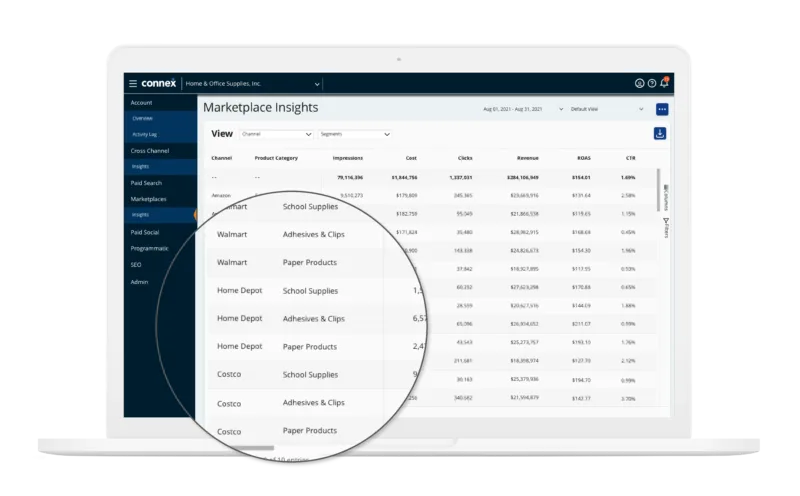
Task: Open the blue three-dots options button
Action: point(662,109)
